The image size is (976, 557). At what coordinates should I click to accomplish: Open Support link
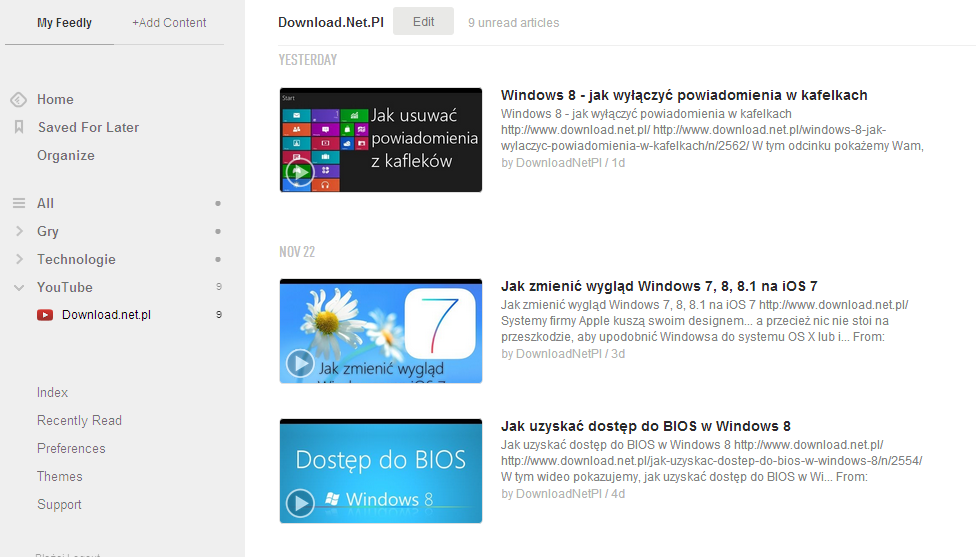[59, 505]
